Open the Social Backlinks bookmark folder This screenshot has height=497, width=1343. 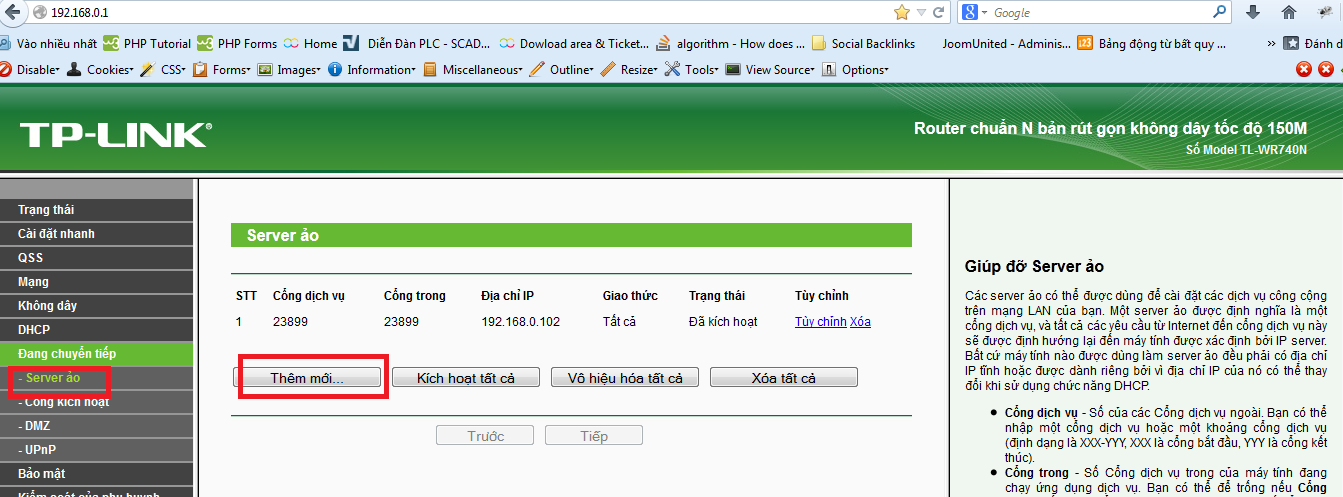pyautogui.click(x=863, y=44)
